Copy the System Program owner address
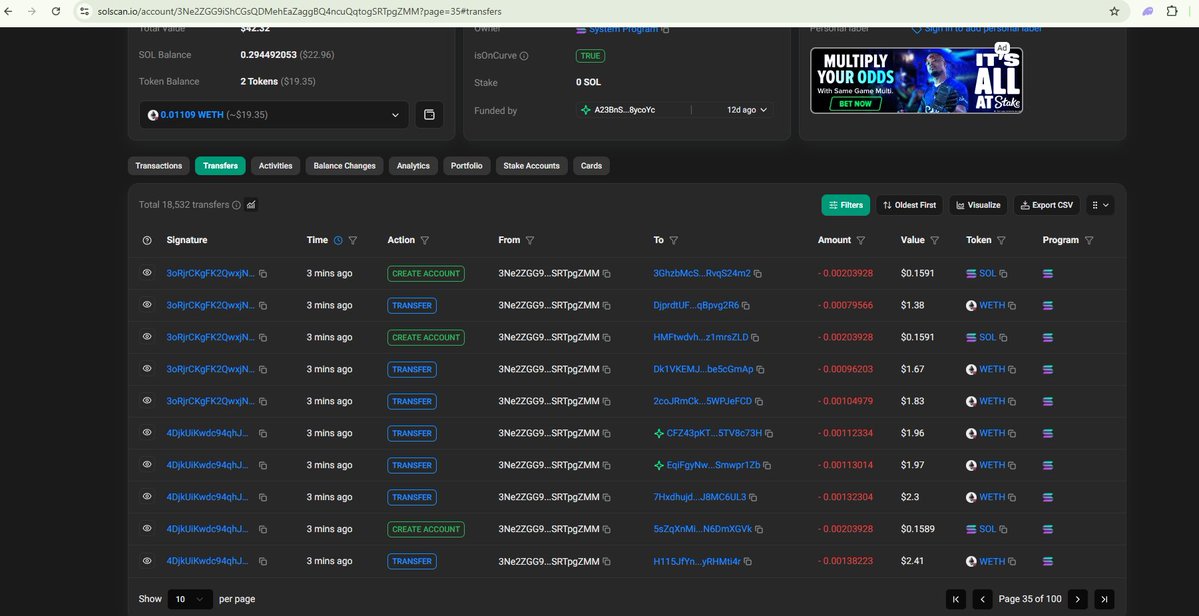1199x616 pixels. coord(665,29)
